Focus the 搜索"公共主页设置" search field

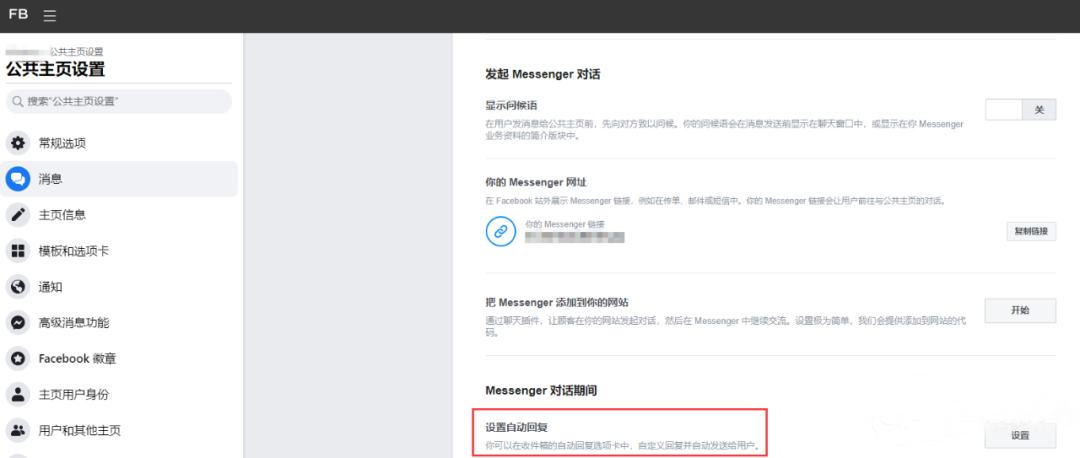click(118, 101)
